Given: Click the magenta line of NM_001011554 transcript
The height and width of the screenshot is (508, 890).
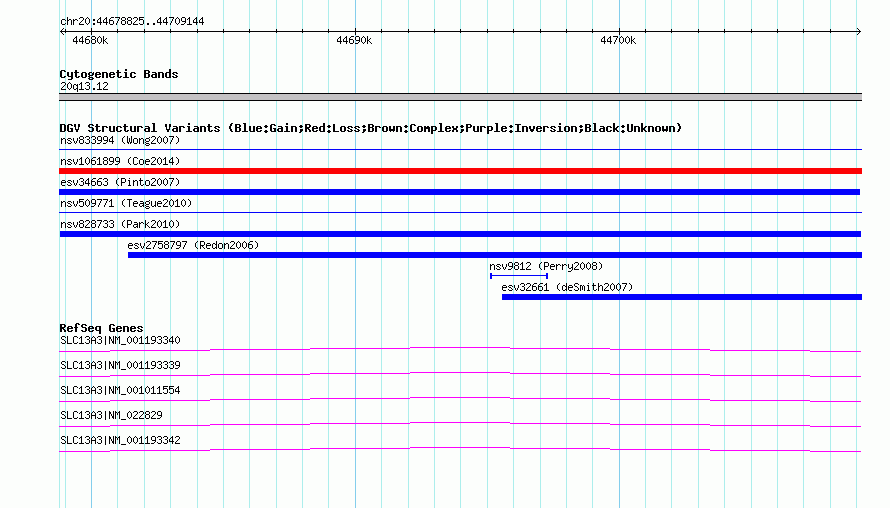Looking at the screenshot, I should 460,400.
